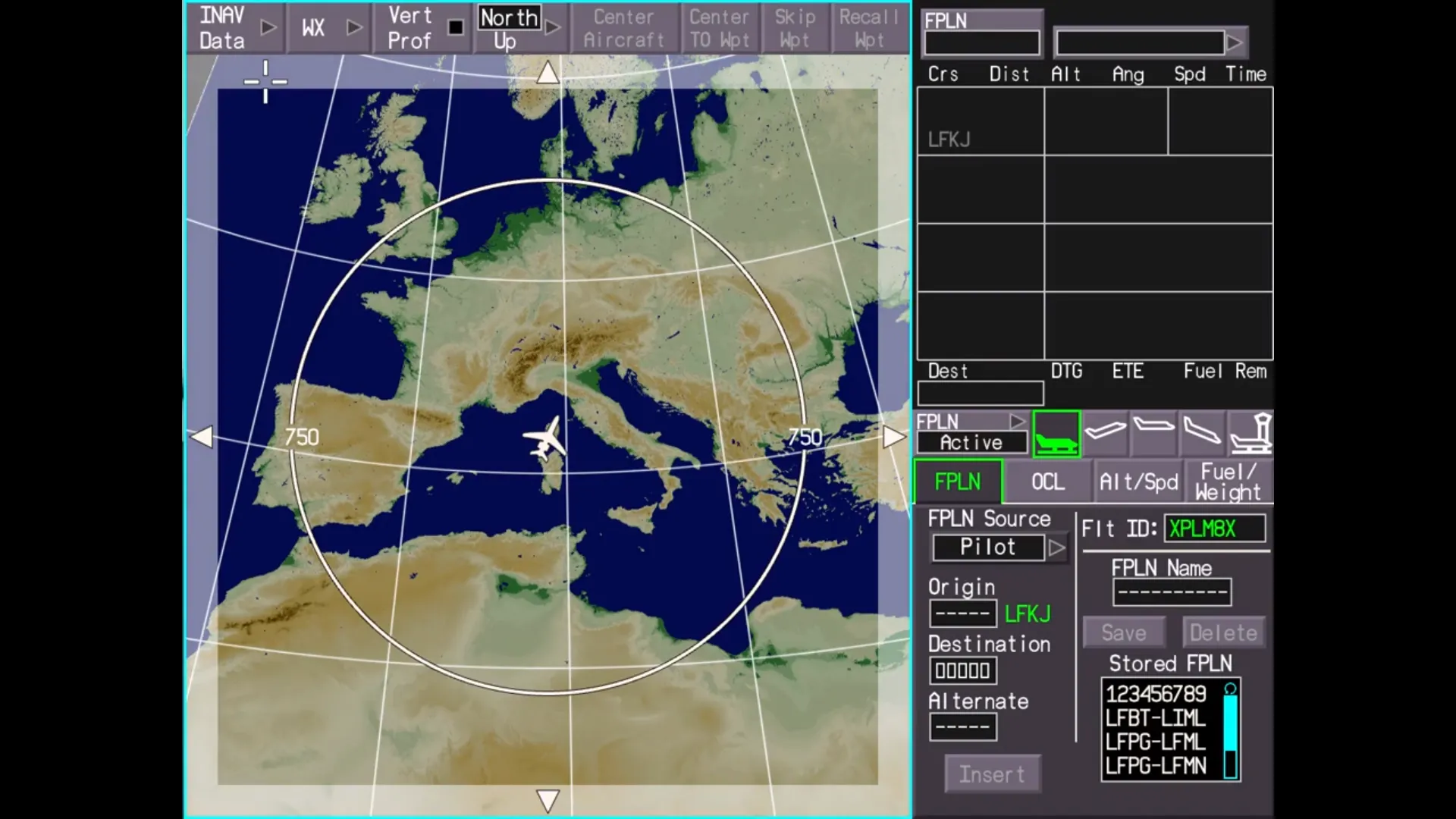This screenshot has width=1456, height=819.
Task: Toggle the Vert Prof checkbox
Action: [x=455, y=28]
